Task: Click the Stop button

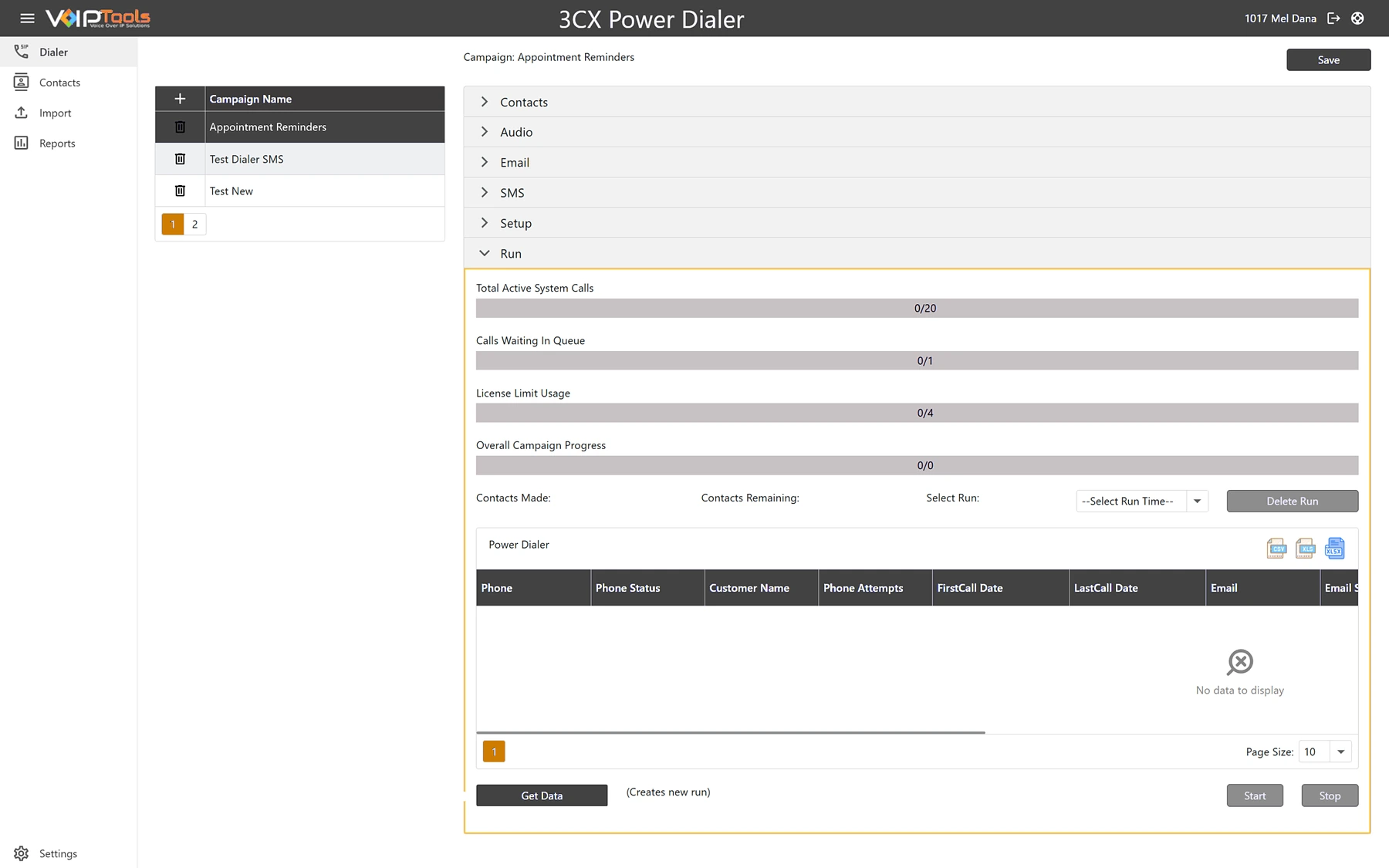Action: pyautogui.click(x=1330, y=795)
